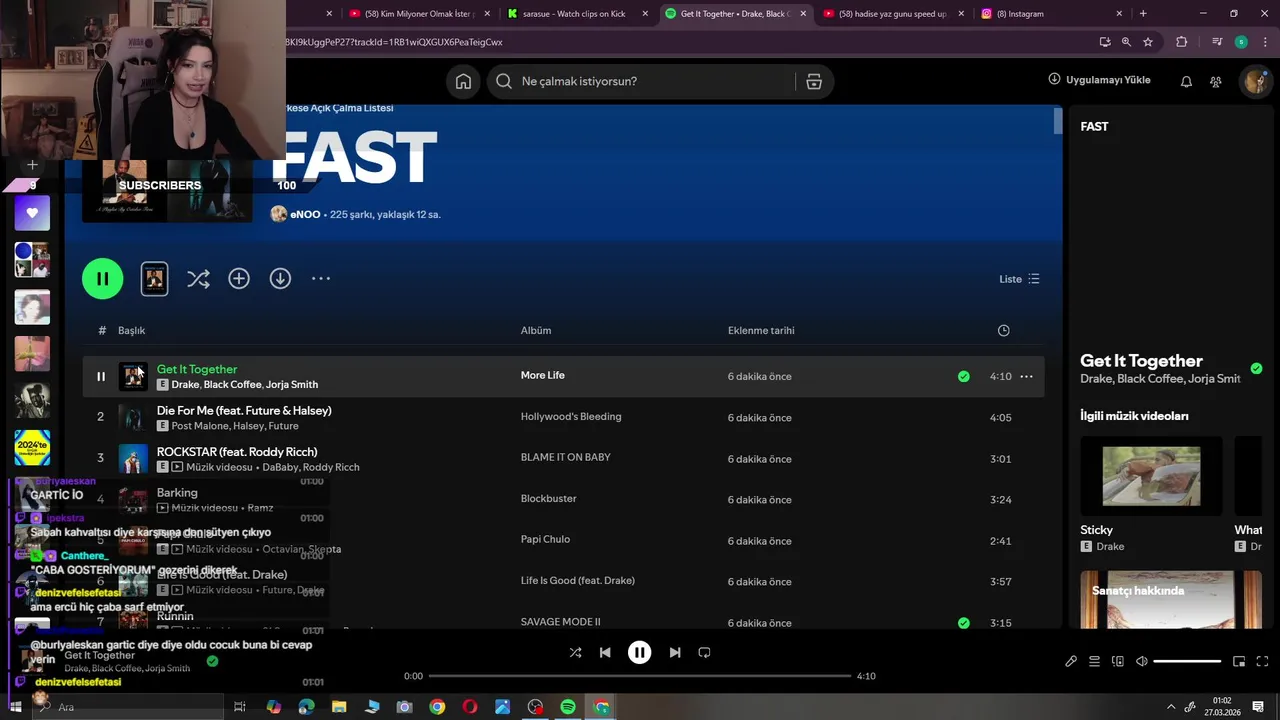Open the Liste view options dropdown
Image resolution: width=1280 pixels, height=720 pixels.
(x=1019, y=279)
